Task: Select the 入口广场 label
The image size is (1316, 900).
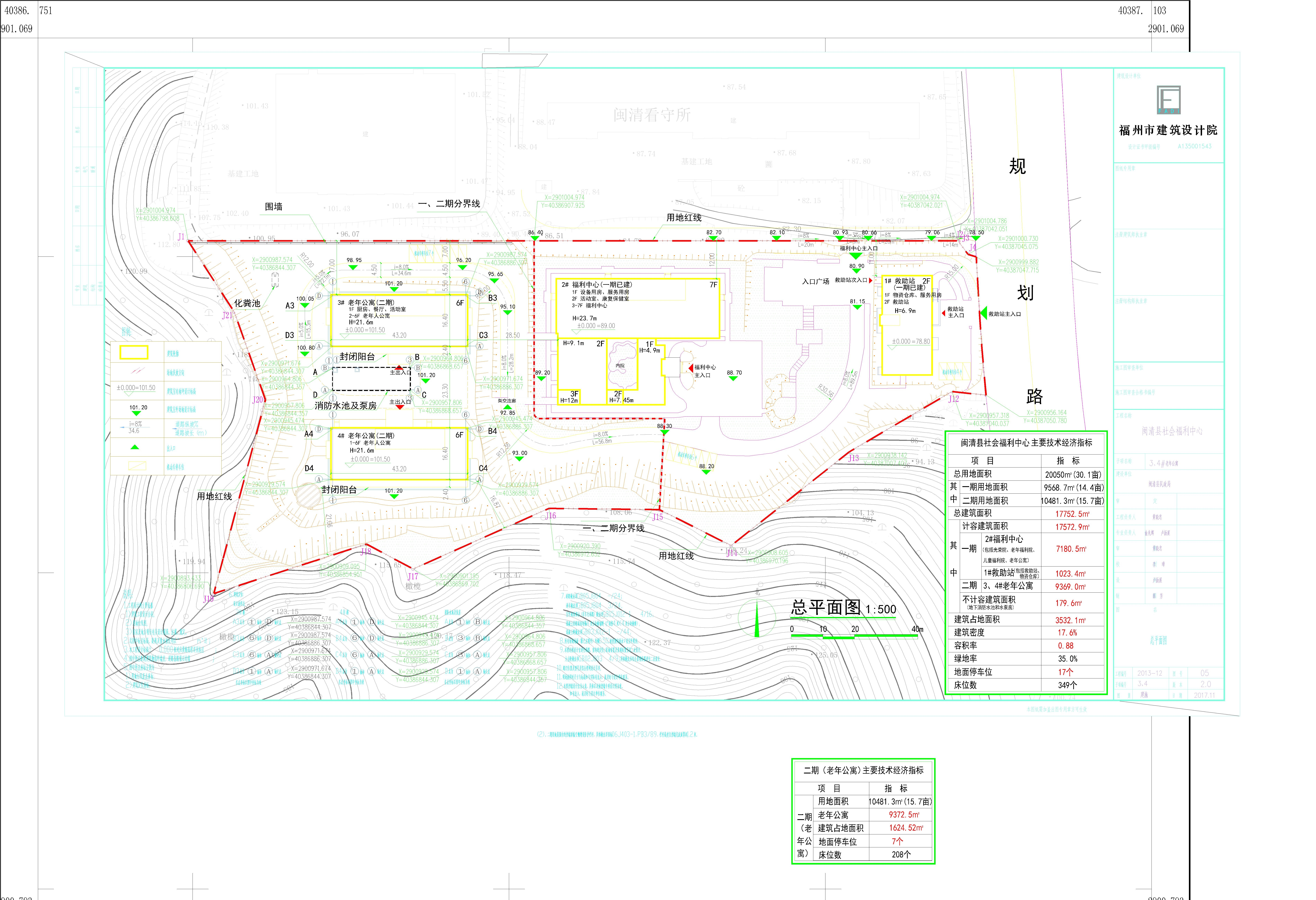Action: coord(815,281)
